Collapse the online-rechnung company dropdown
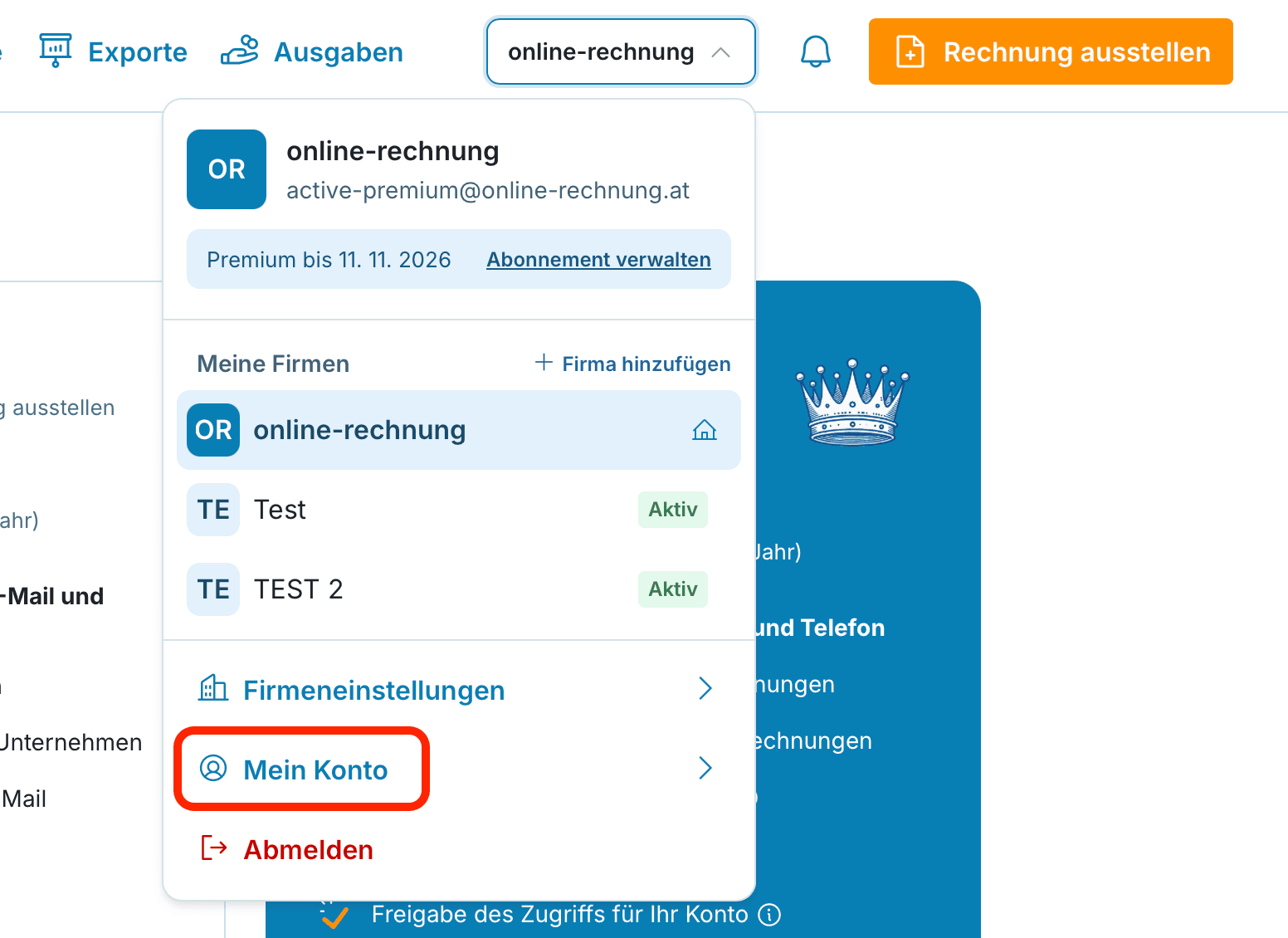The width and height of the screenshot is (1288, 938). coord(621,51)
